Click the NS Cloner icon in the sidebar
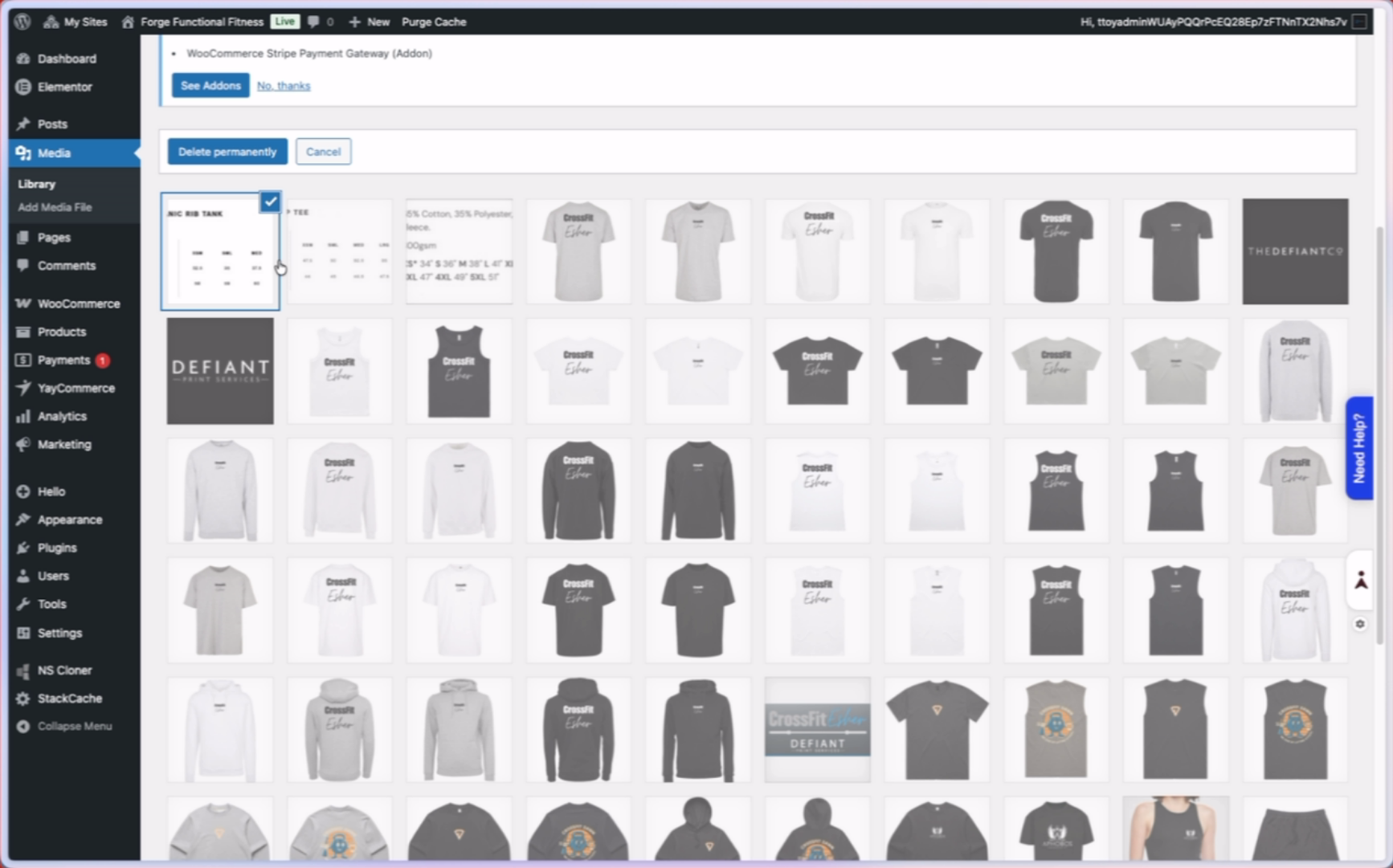 click(23, 670)
